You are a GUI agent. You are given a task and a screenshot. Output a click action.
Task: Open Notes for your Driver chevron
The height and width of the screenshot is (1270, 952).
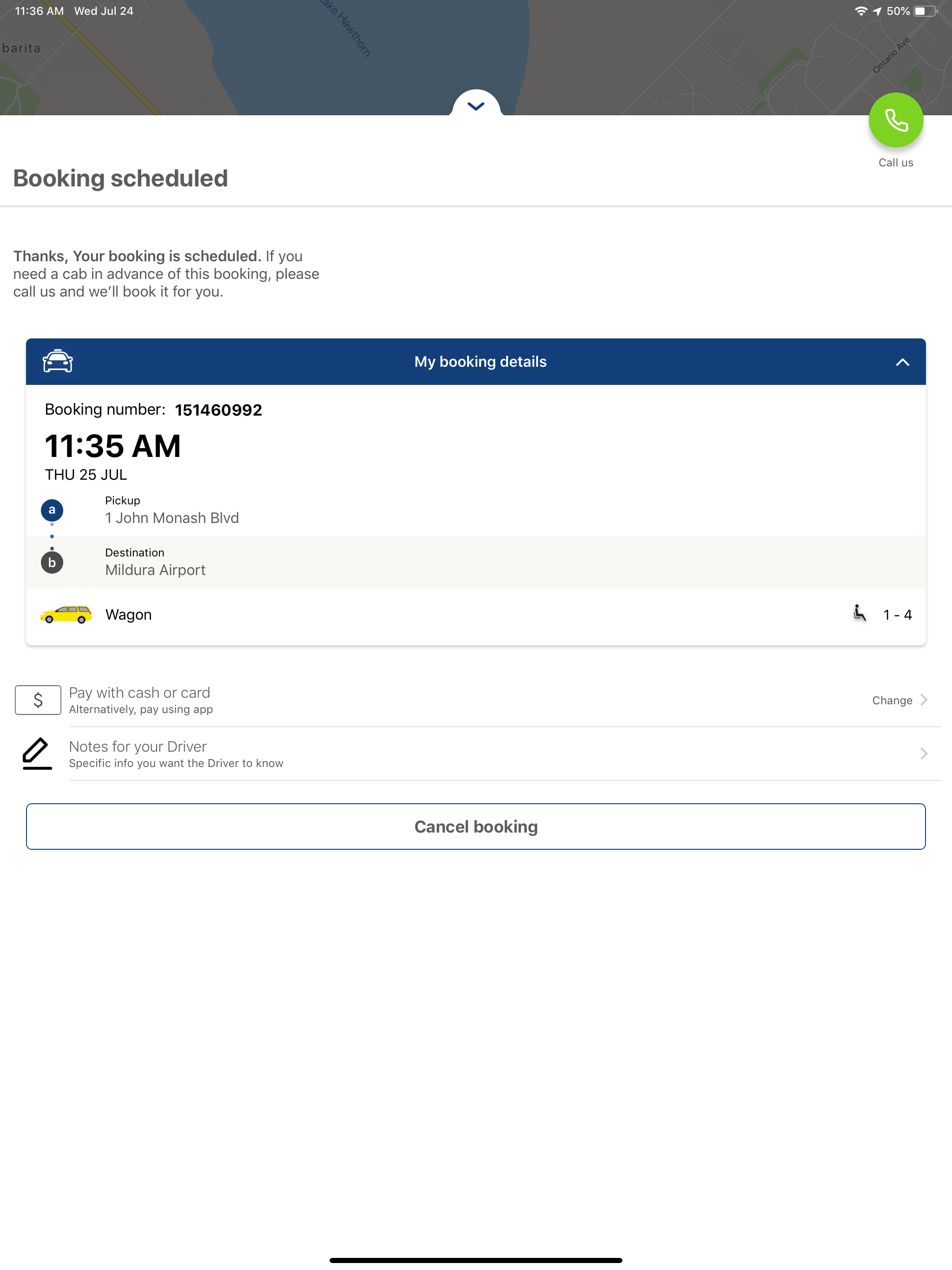(923, 753)
